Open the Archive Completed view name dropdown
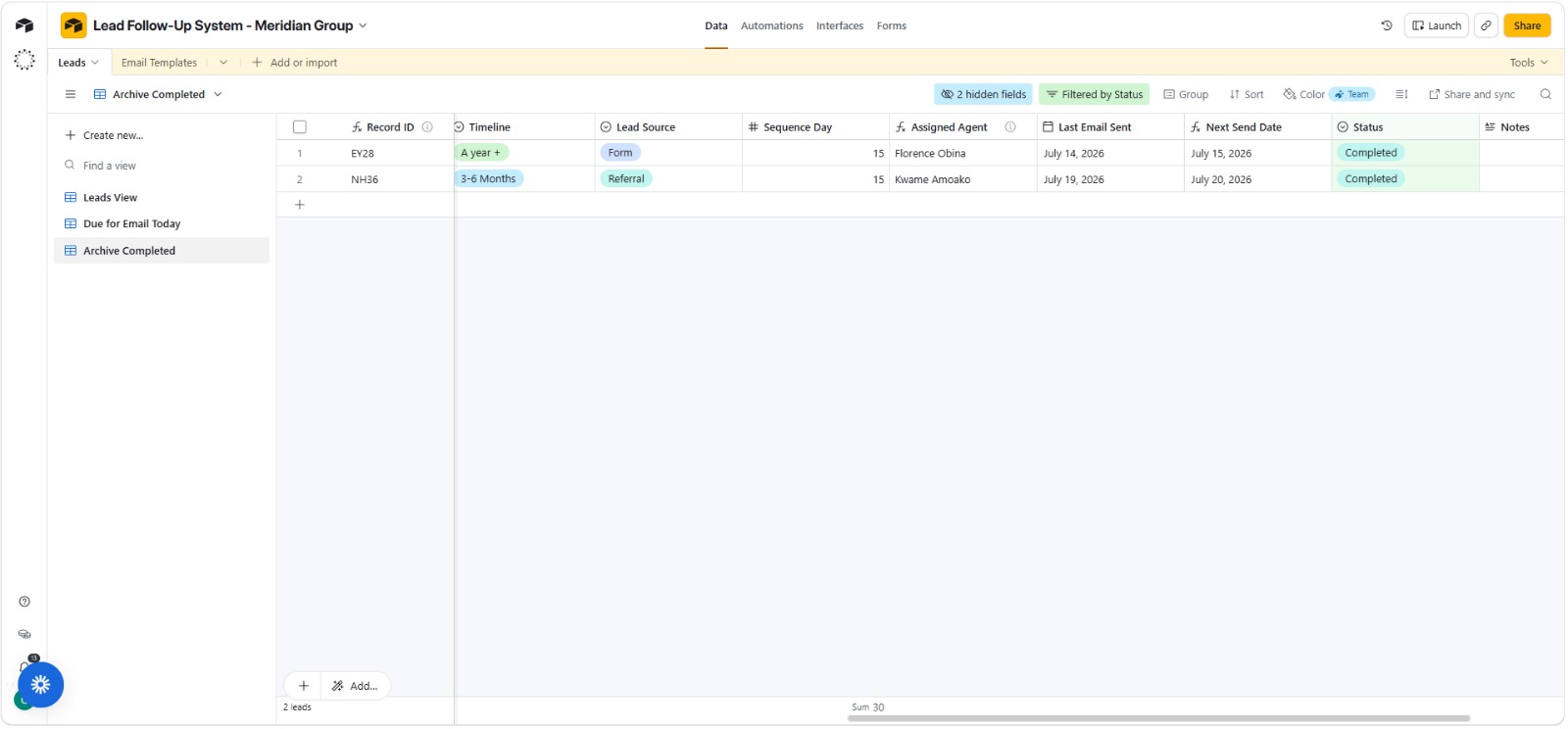This screenshot has width=1568, height=729. 218,94
